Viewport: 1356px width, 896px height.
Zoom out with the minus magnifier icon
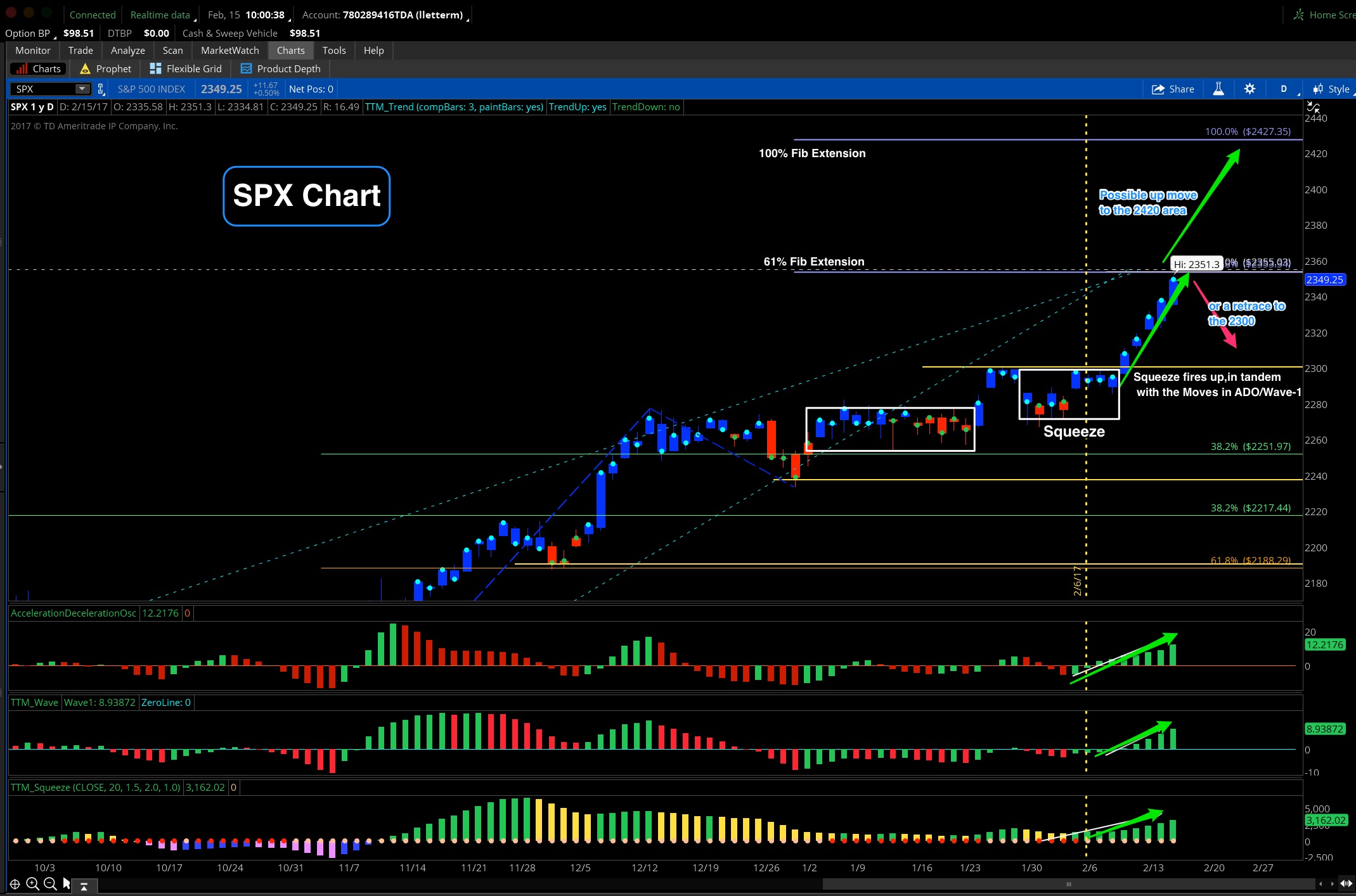point(50,884)
